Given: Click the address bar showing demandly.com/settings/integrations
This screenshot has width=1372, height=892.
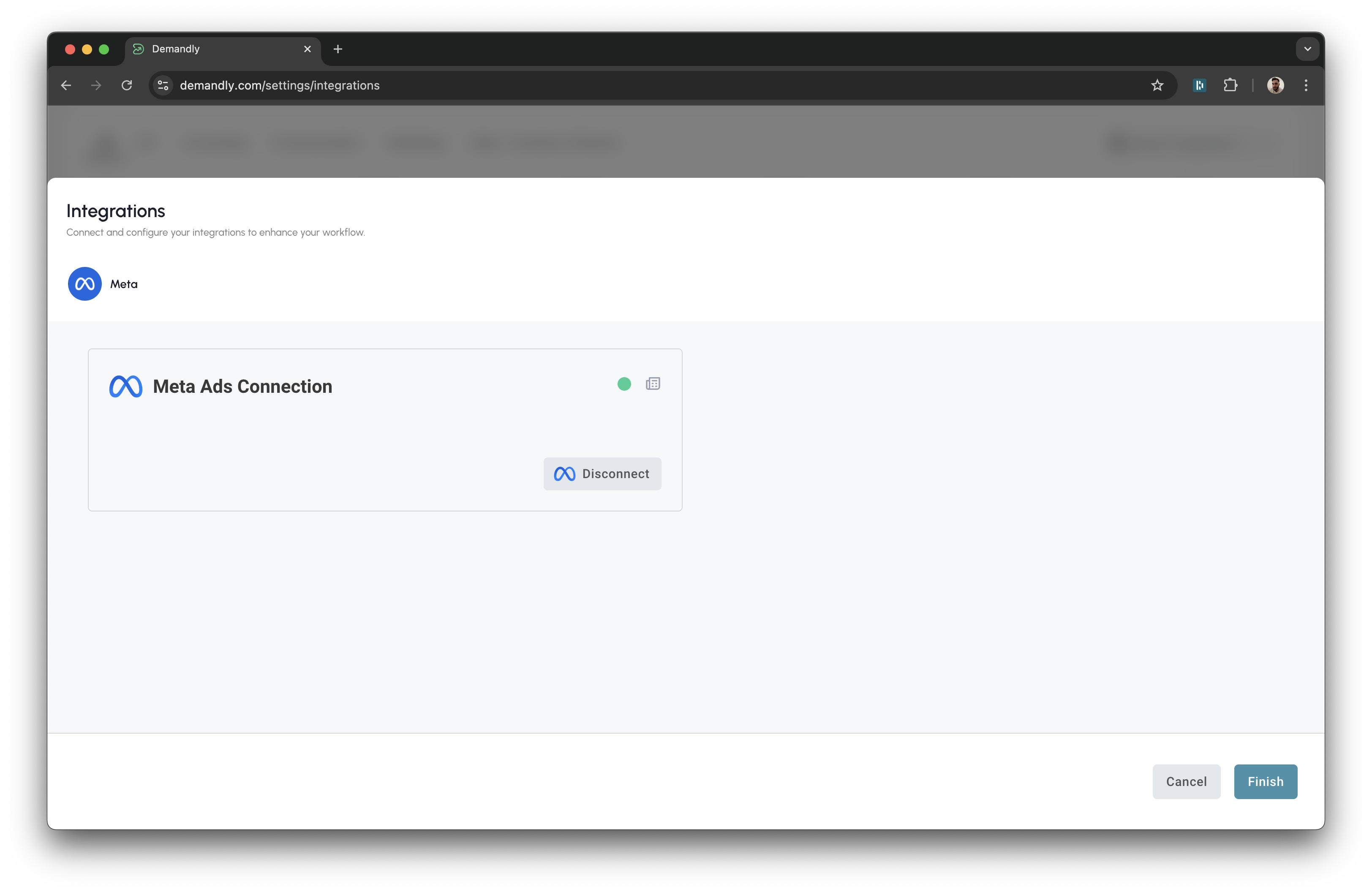Looking at the screenshot, I should [x=280, y=85].
